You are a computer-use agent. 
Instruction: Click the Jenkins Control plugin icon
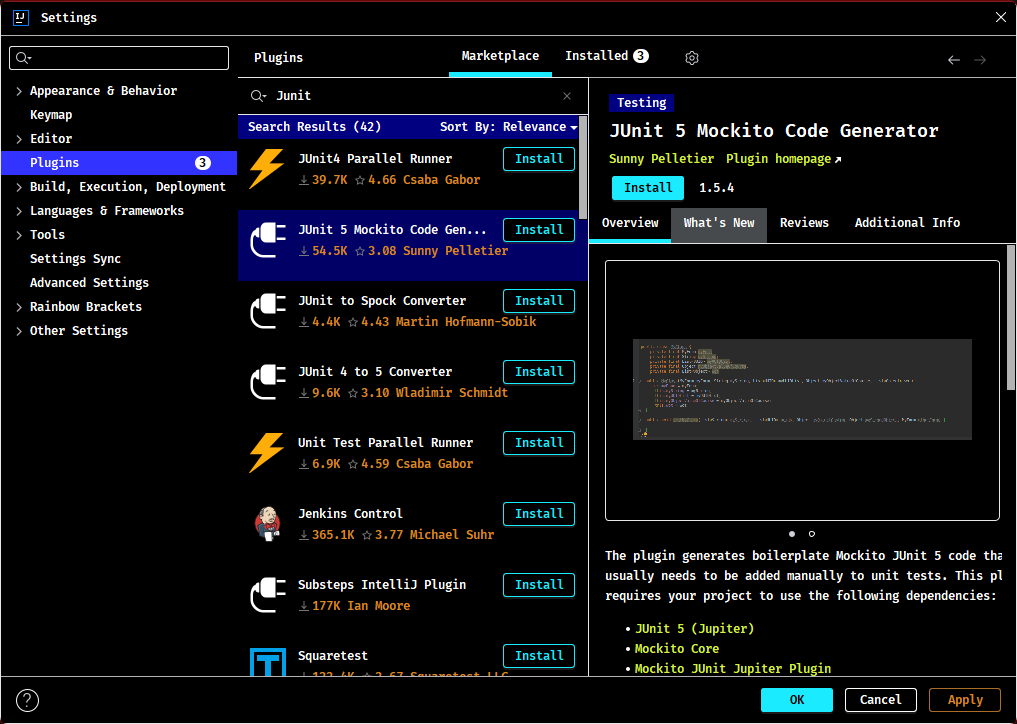click(x=267, y=524)
